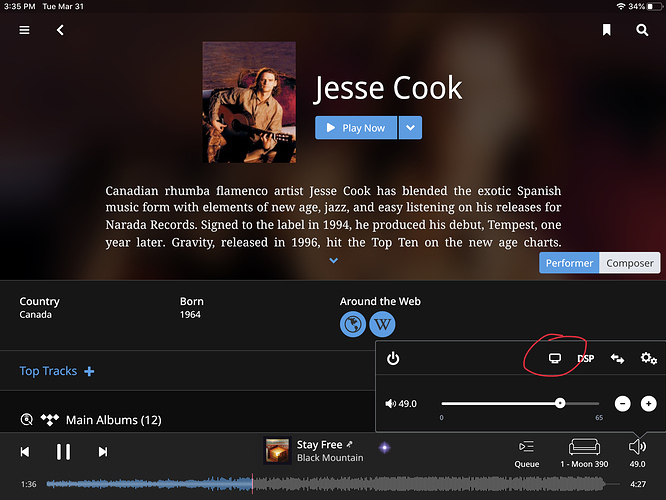The image size is (666, 500).
Task: Click the TIDAL logo icon
Action: coord(50,420)
